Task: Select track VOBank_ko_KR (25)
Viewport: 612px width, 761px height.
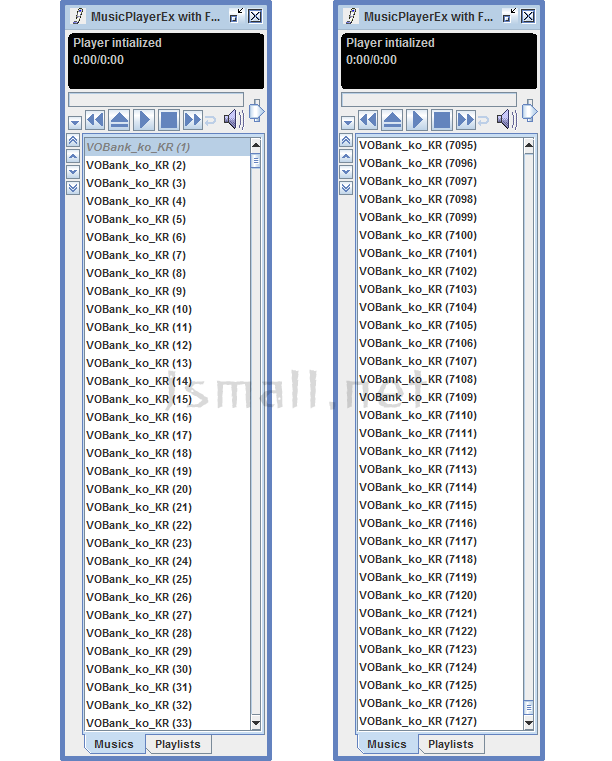Action: (167, 579)
